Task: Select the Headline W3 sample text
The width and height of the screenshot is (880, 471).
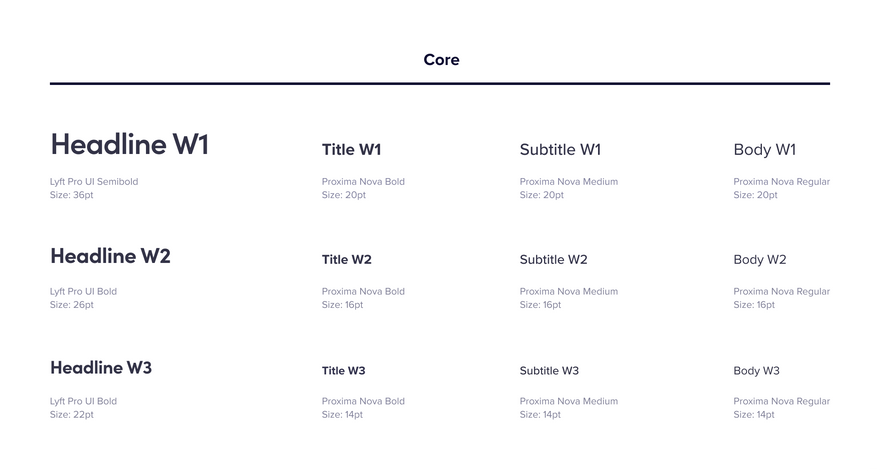Action: [101, 368]
